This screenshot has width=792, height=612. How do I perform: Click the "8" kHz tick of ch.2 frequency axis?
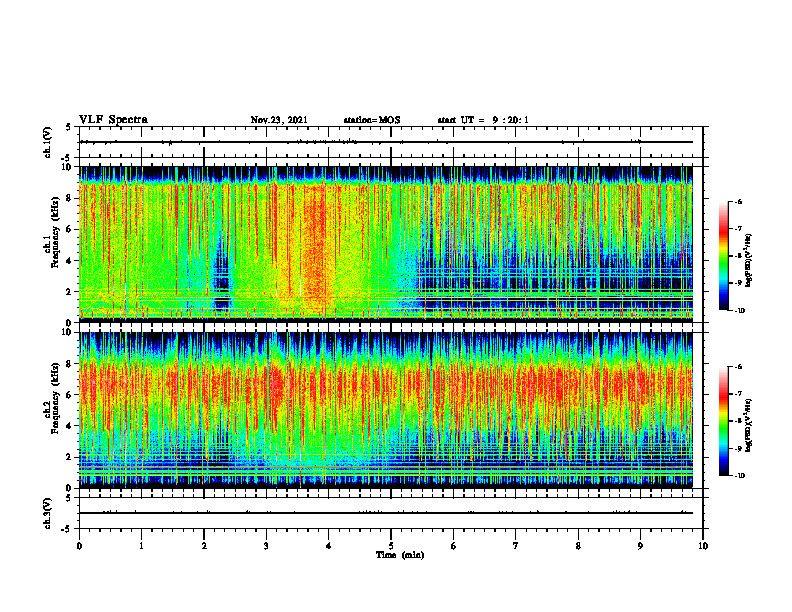click(68, 364)
